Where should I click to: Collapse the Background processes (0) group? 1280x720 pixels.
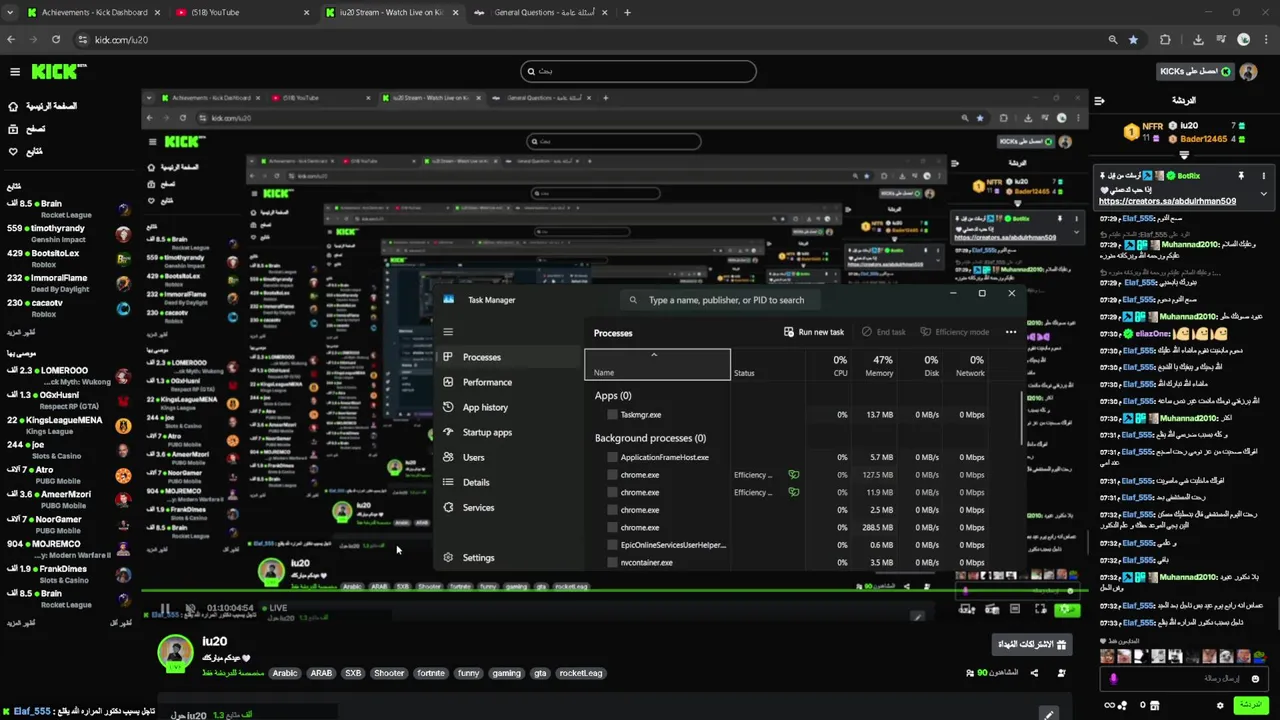tap(650, 438)
